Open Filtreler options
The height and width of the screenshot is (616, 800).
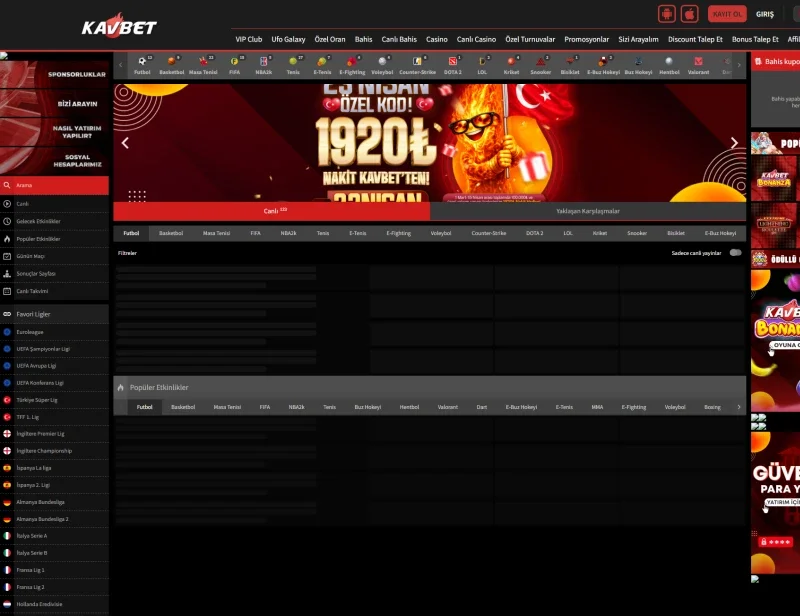[x=127, y=253]
